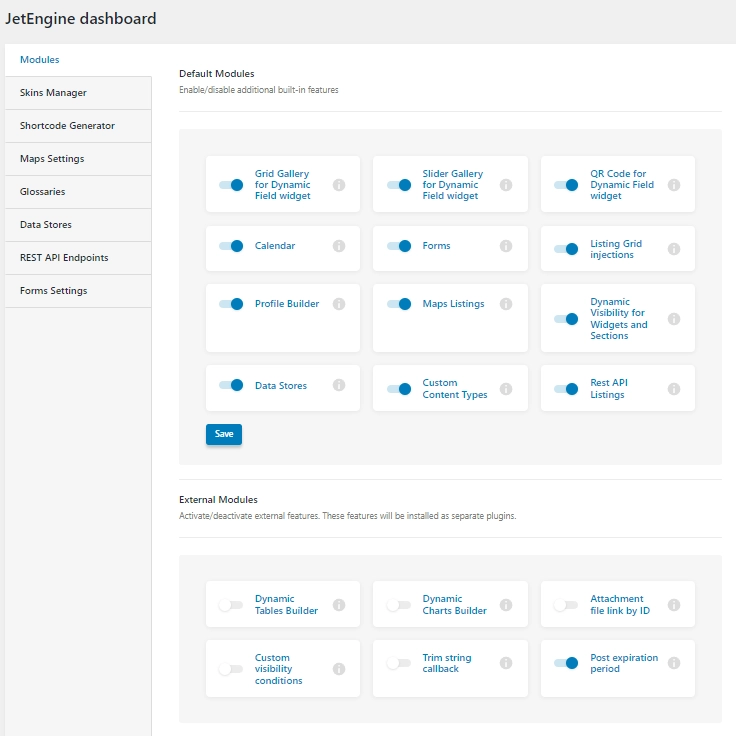Click info icon for Rest API Listings
Viewport: 736px width, 736px height.
(x=674, y=389)
